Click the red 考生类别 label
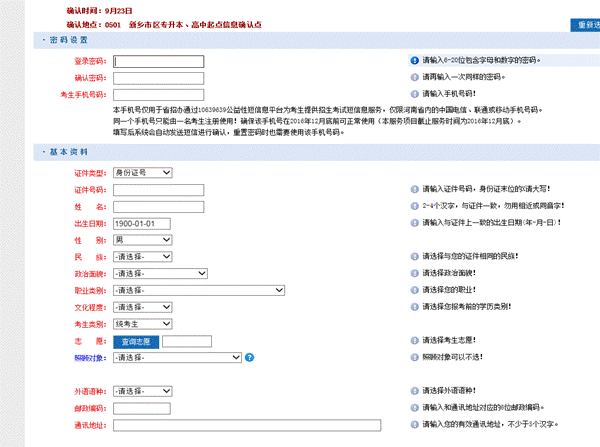Image resolution: width=600 pixels, height=447 pixels. click(90, 325)
